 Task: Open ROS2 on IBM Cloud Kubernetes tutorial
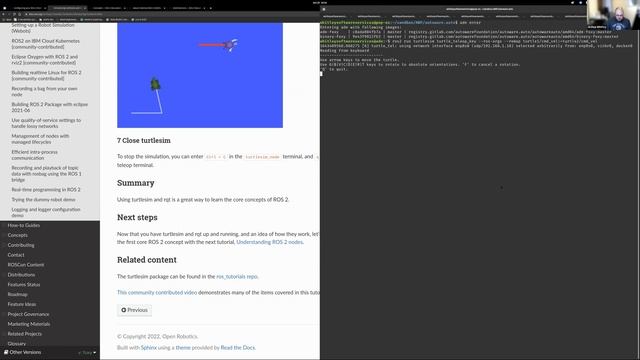pos(46,44)
